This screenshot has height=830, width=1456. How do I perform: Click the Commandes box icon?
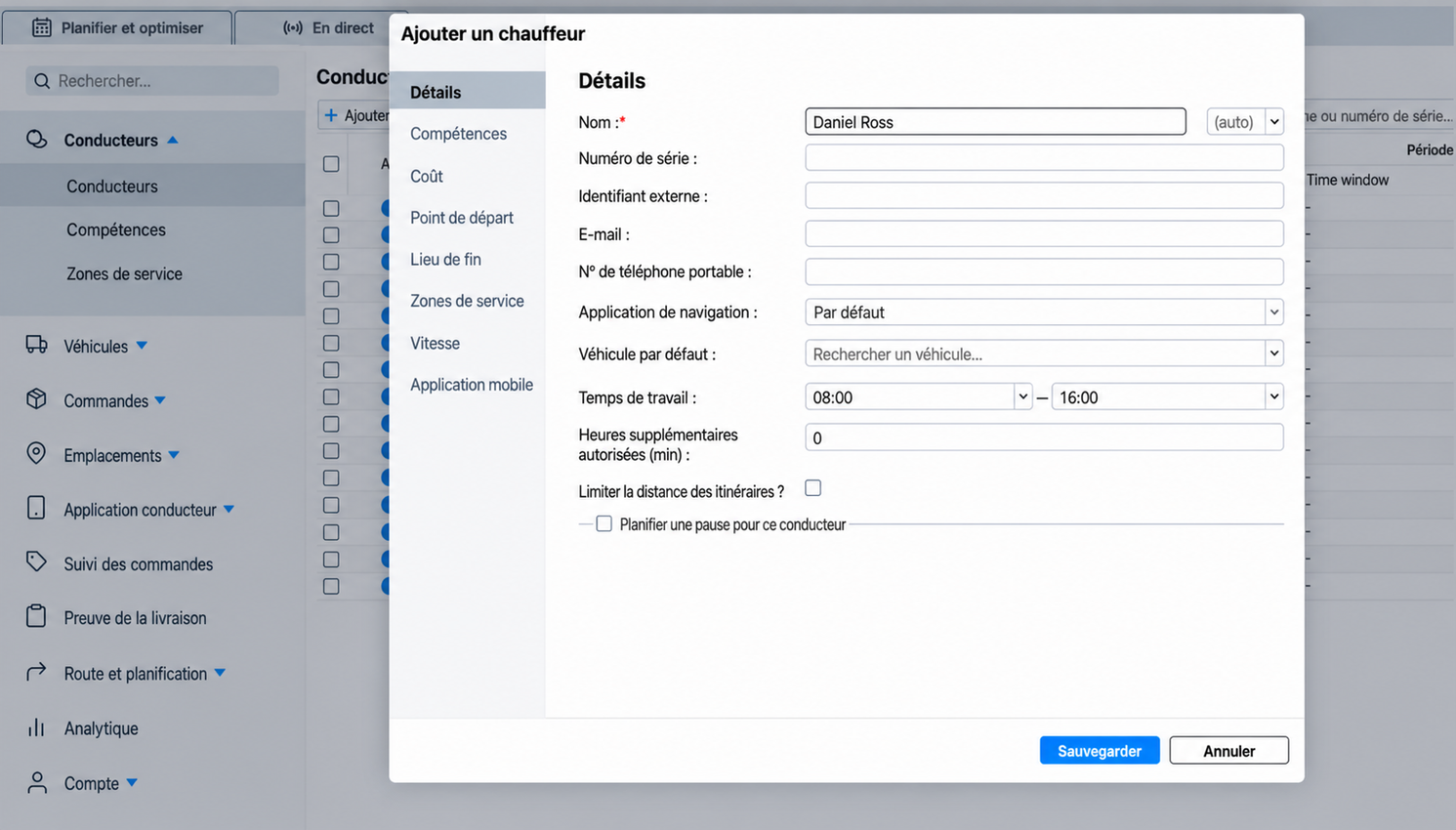pos(36,399)
